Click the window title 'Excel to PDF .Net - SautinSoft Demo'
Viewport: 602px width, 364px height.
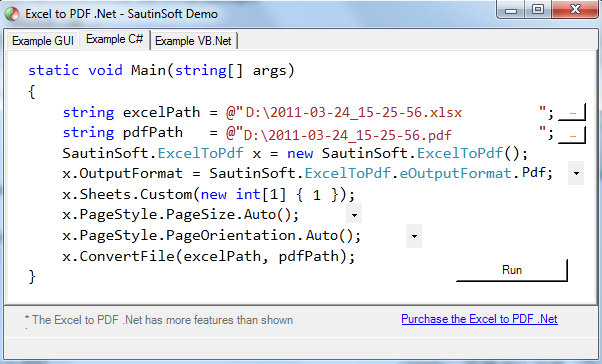[x=121, y=14]
